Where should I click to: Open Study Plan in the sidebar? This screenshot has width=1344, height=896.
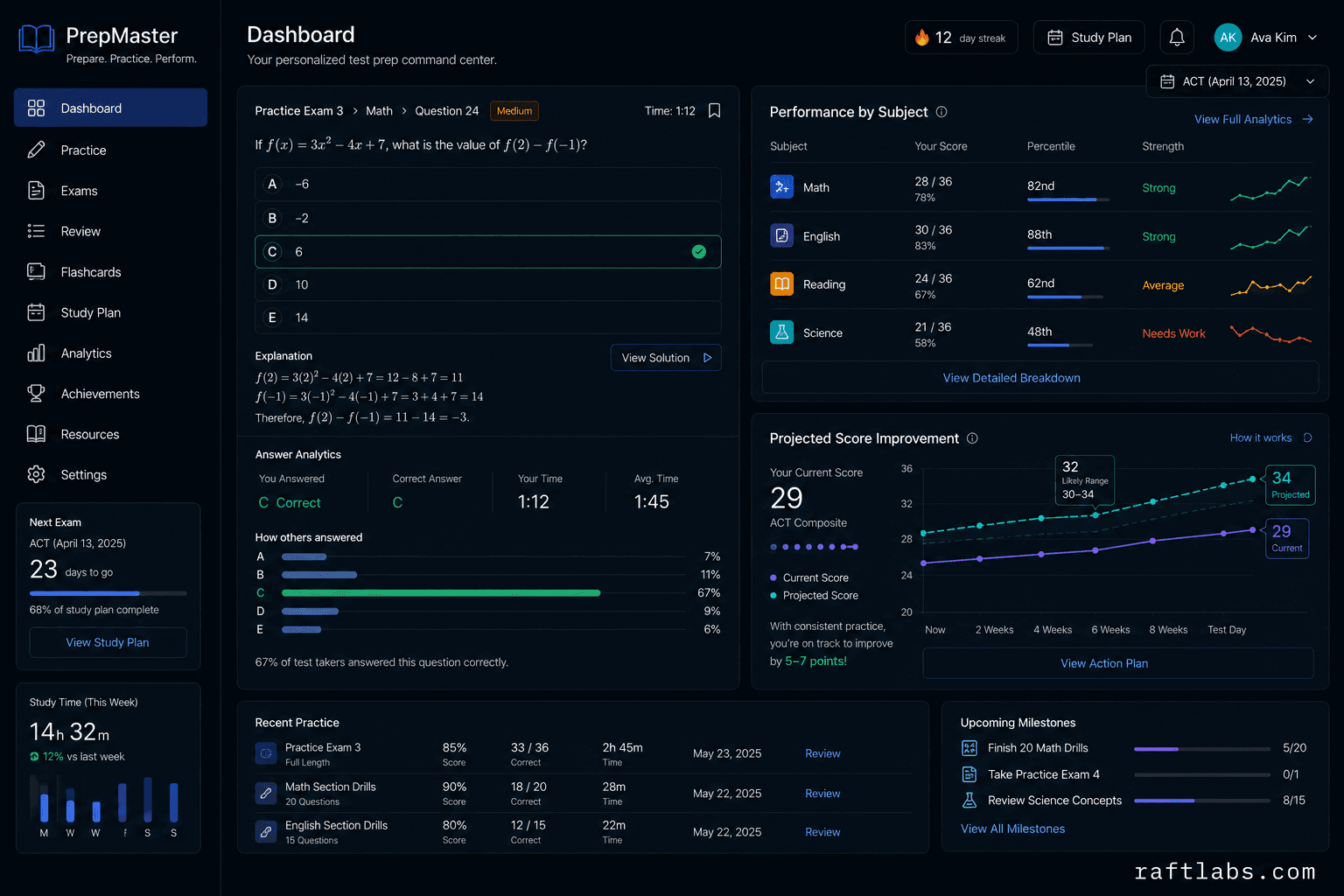pyautogui.click(x=110, y=312)
